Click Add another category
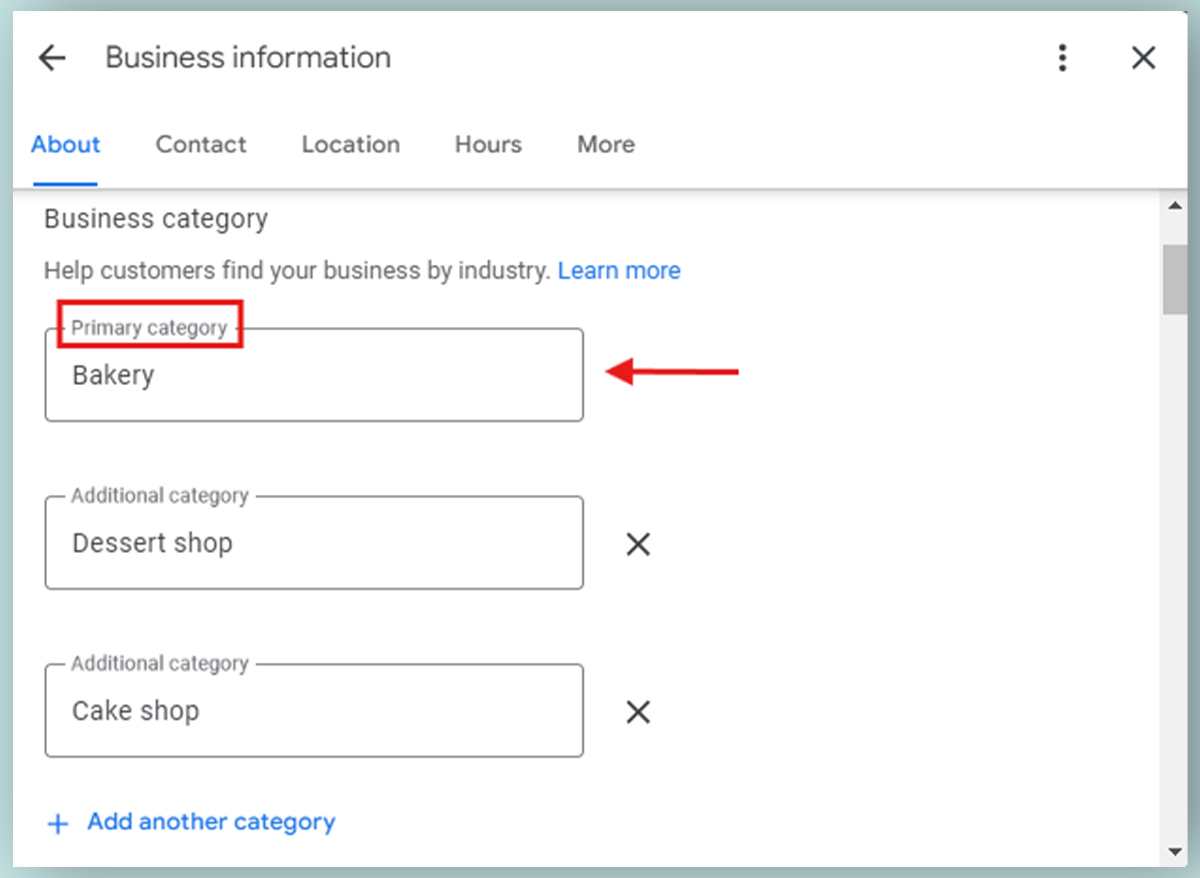The width and height of the screenshot is (1200, 878). click(210, 821)
